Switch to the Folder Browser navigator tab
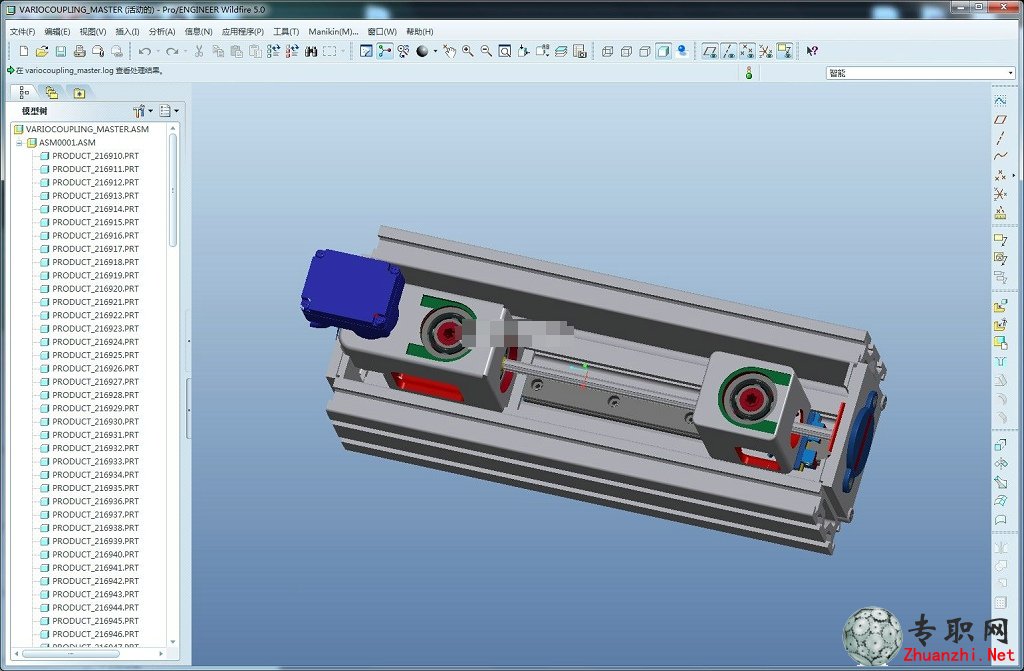 (52, 93)
